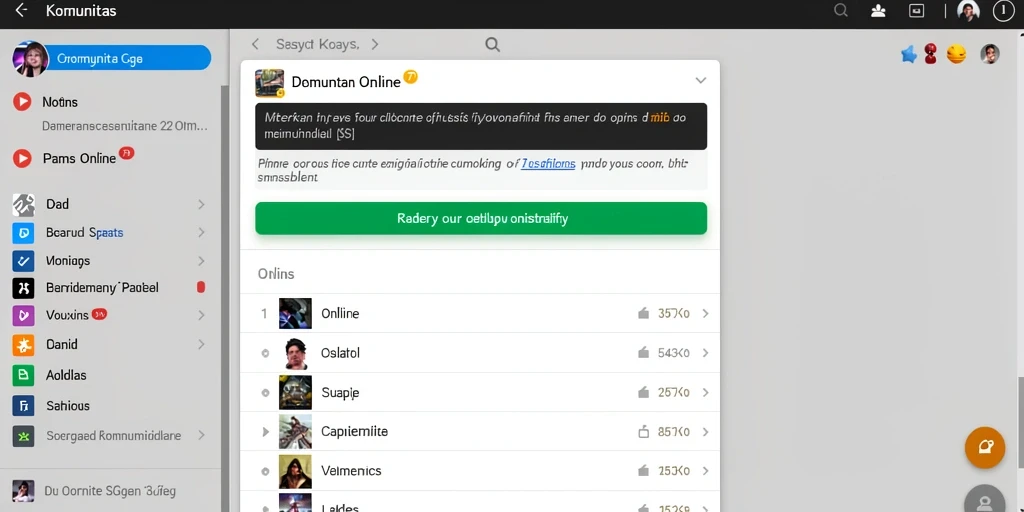Click the back arrow beside Komunitas
The height and width of the screenshot is (512, 1024).
(x=21, y=10)
